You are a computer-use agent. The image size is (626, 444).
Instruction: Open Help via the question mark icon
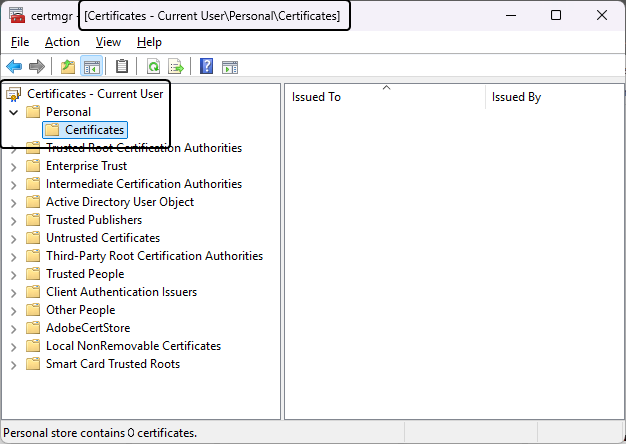point(206,67)
